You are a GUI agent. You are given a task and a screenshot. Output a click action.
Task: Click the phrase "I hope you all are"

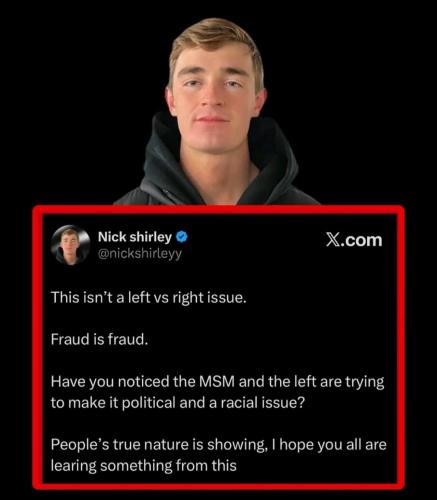[x=333, y=445]
